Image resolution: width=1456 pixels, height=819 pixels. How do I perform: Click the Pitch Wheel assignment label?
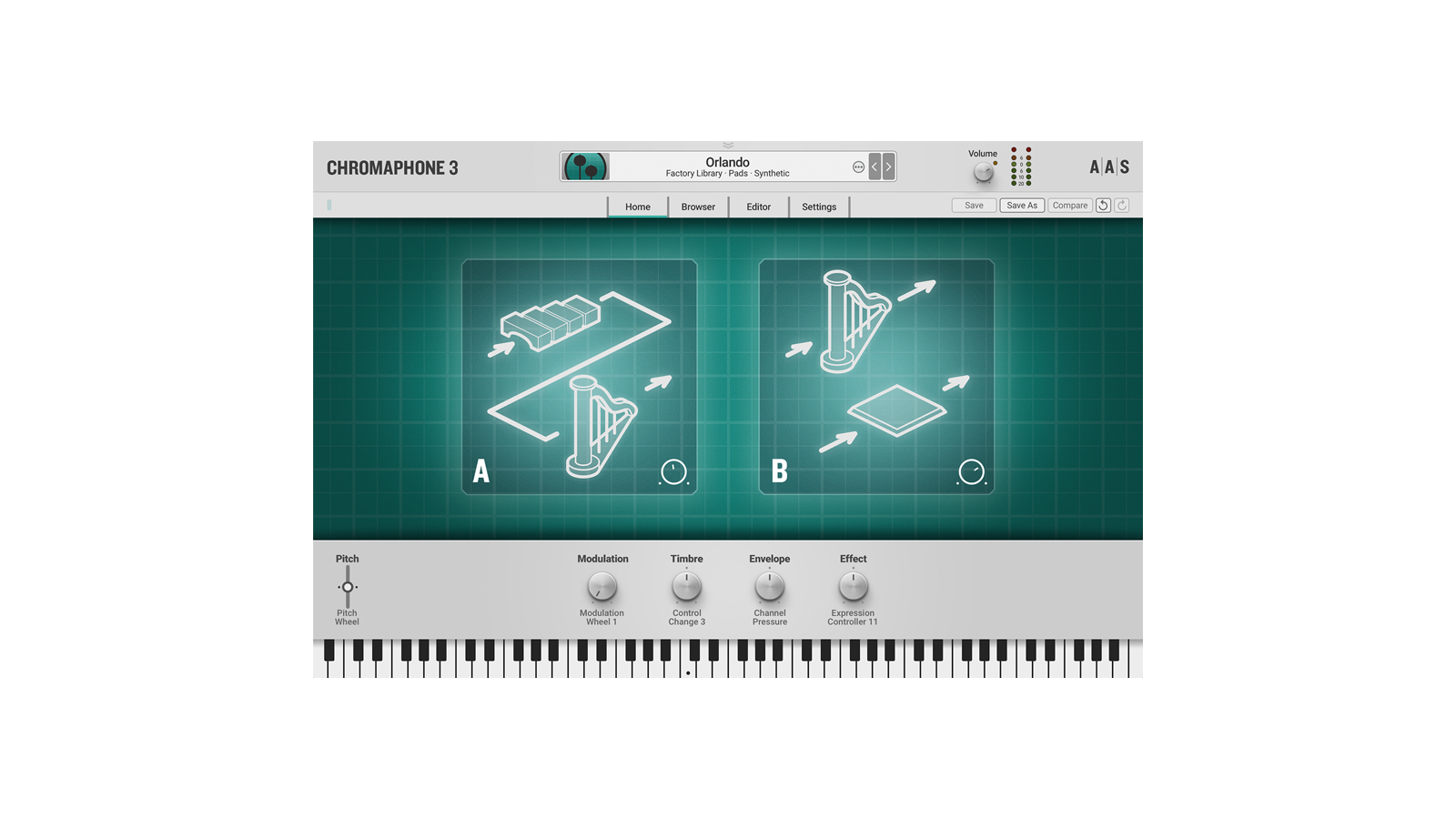pyautogui.click(x=347, y=618)
